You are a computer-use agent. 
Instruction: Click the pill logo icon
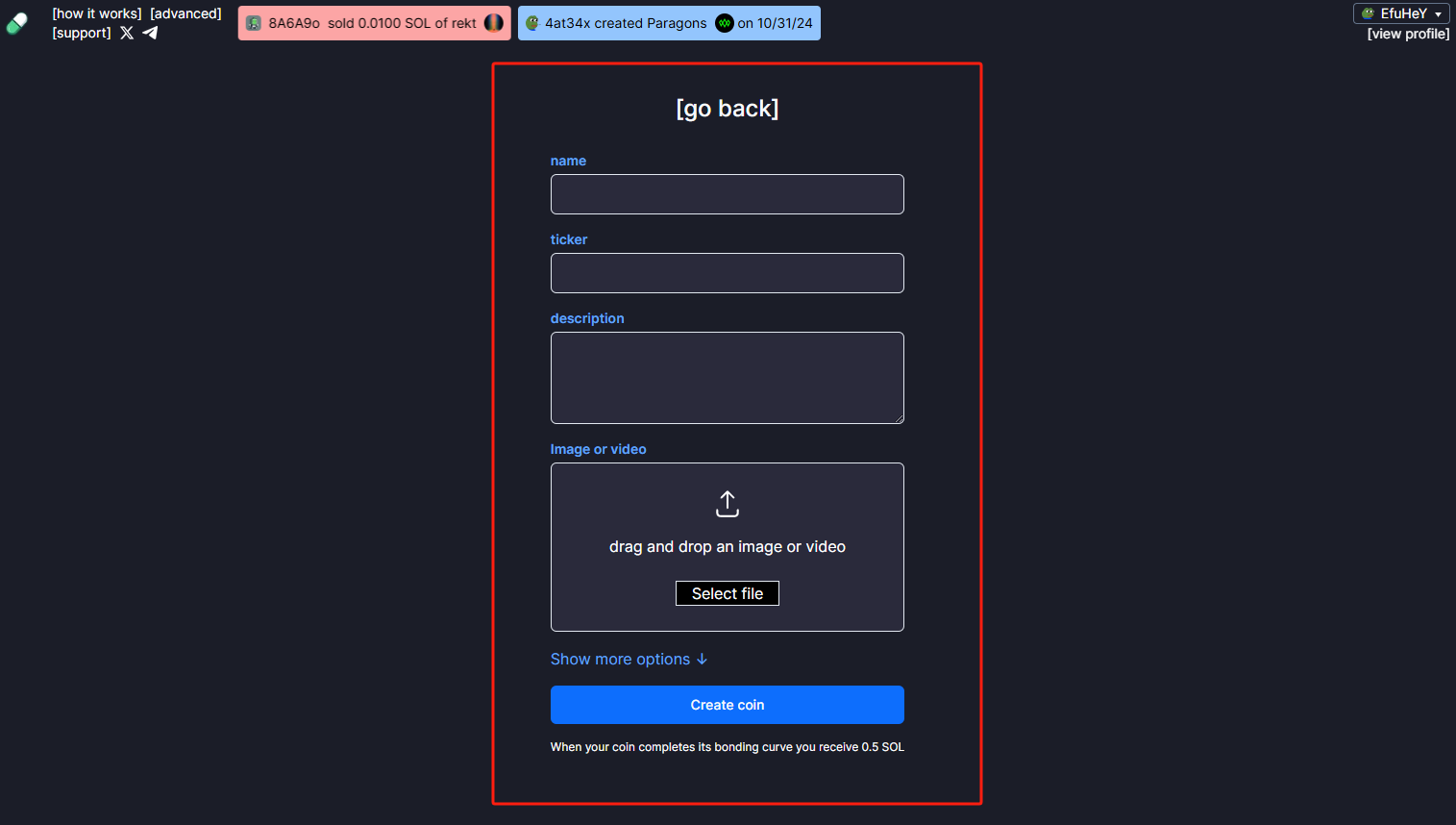[17, 23]
